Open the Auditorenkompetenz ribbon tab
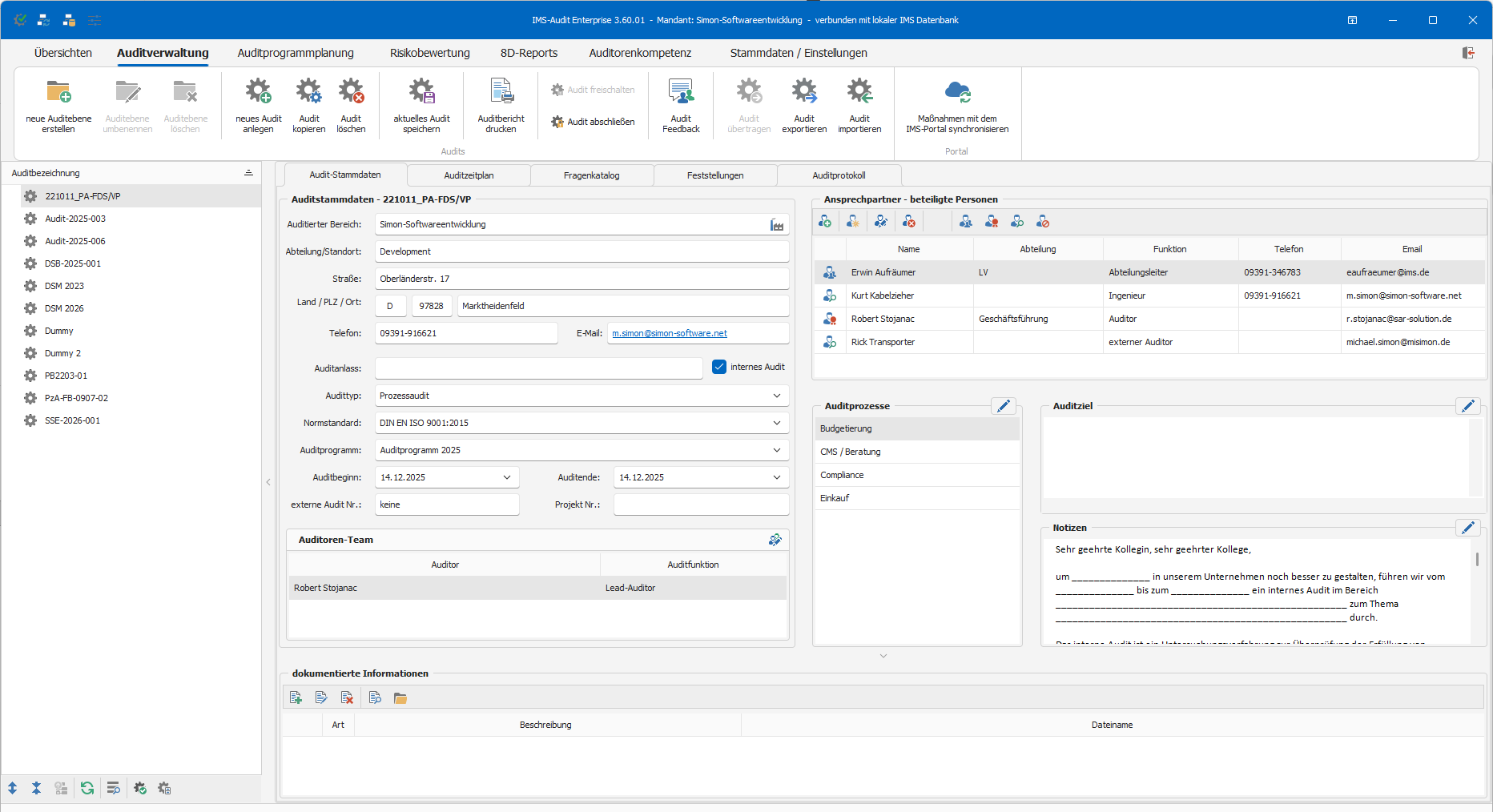This screenshot has height=812, width=1493. pyautogui.click(x=640, y=53)
